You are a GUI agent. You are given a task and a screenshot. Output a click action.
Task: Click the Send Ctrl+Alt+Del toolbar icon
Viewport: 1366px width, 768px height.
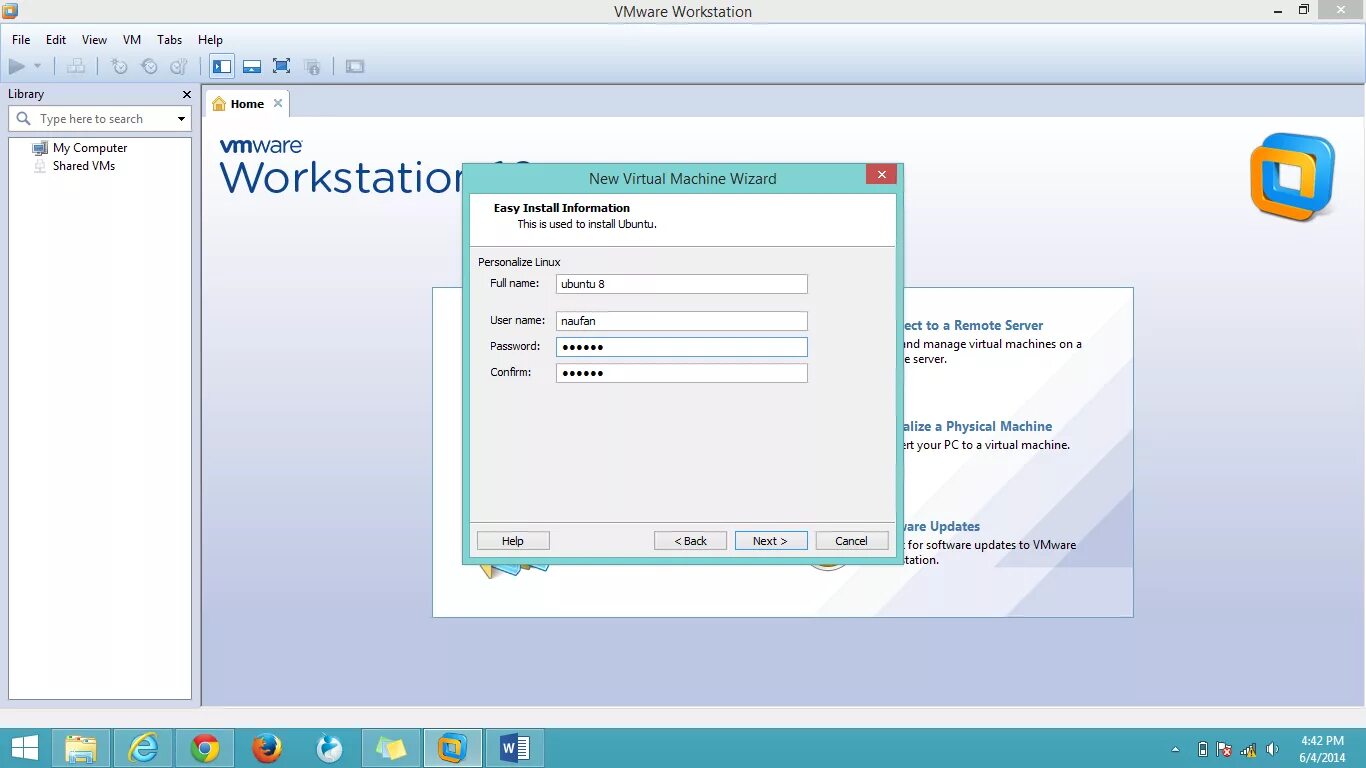76,67
